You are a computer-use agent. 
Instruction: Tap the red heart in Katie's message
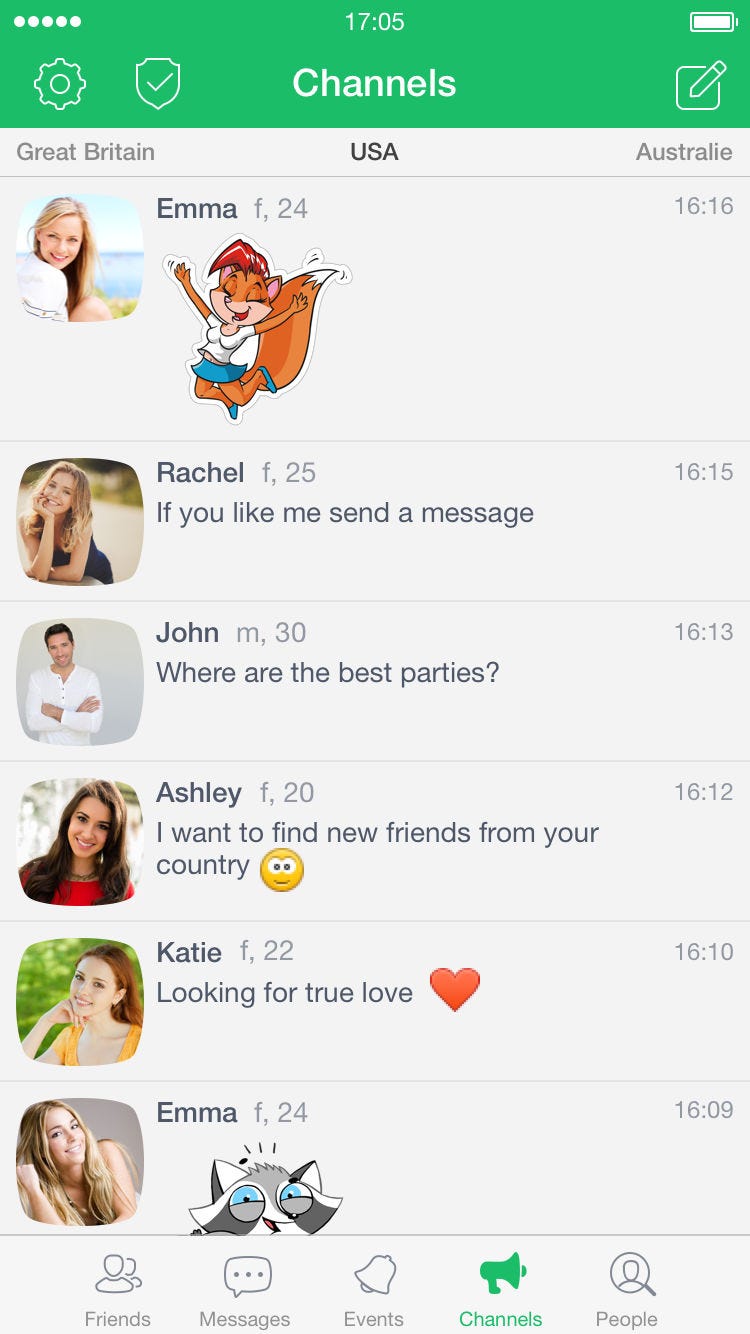455,990
